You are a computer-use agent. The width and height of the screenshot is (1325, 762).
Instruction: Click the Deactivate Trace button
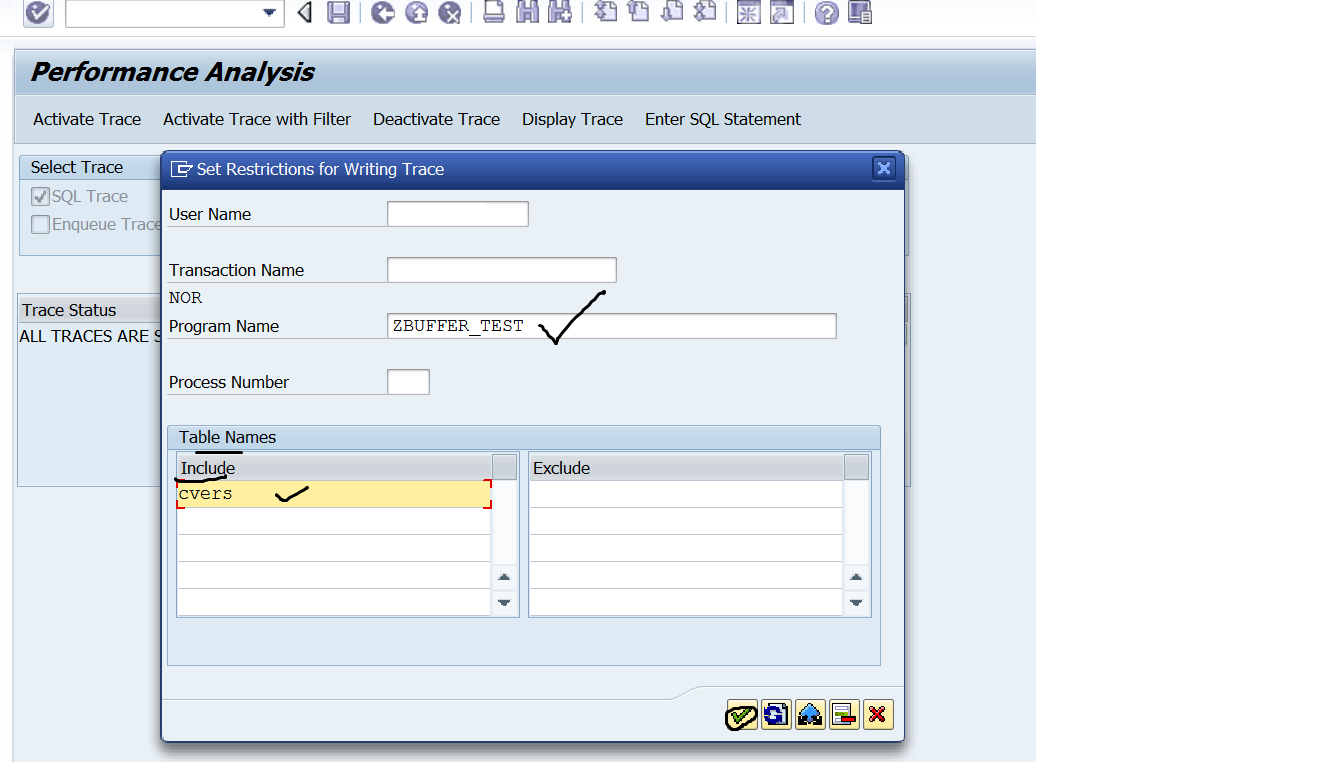(x=436, y=119)
